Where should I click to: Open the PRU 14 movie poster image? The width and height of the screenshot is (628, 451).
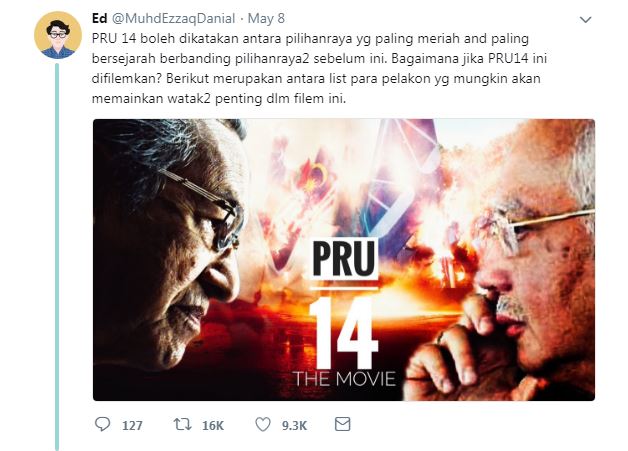(344, 260)
